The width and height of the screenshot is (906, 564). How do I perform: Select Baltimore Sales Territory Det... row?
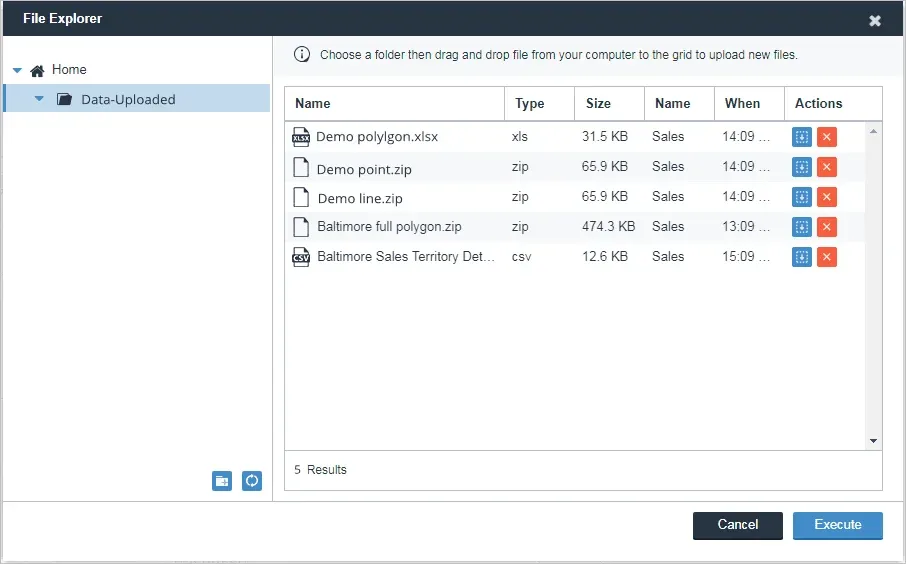click(575, 257)
